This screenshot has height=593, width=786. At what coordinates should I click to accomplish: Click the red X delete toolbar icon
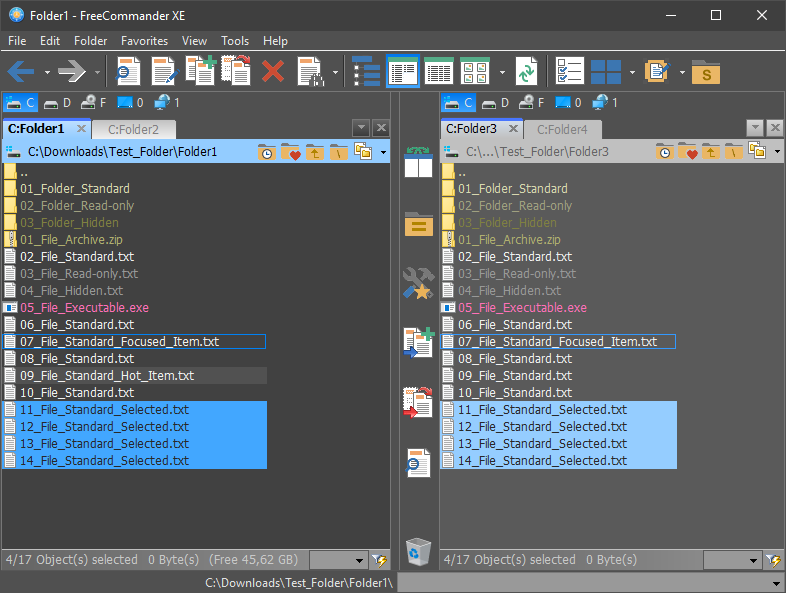click(273, 72)
